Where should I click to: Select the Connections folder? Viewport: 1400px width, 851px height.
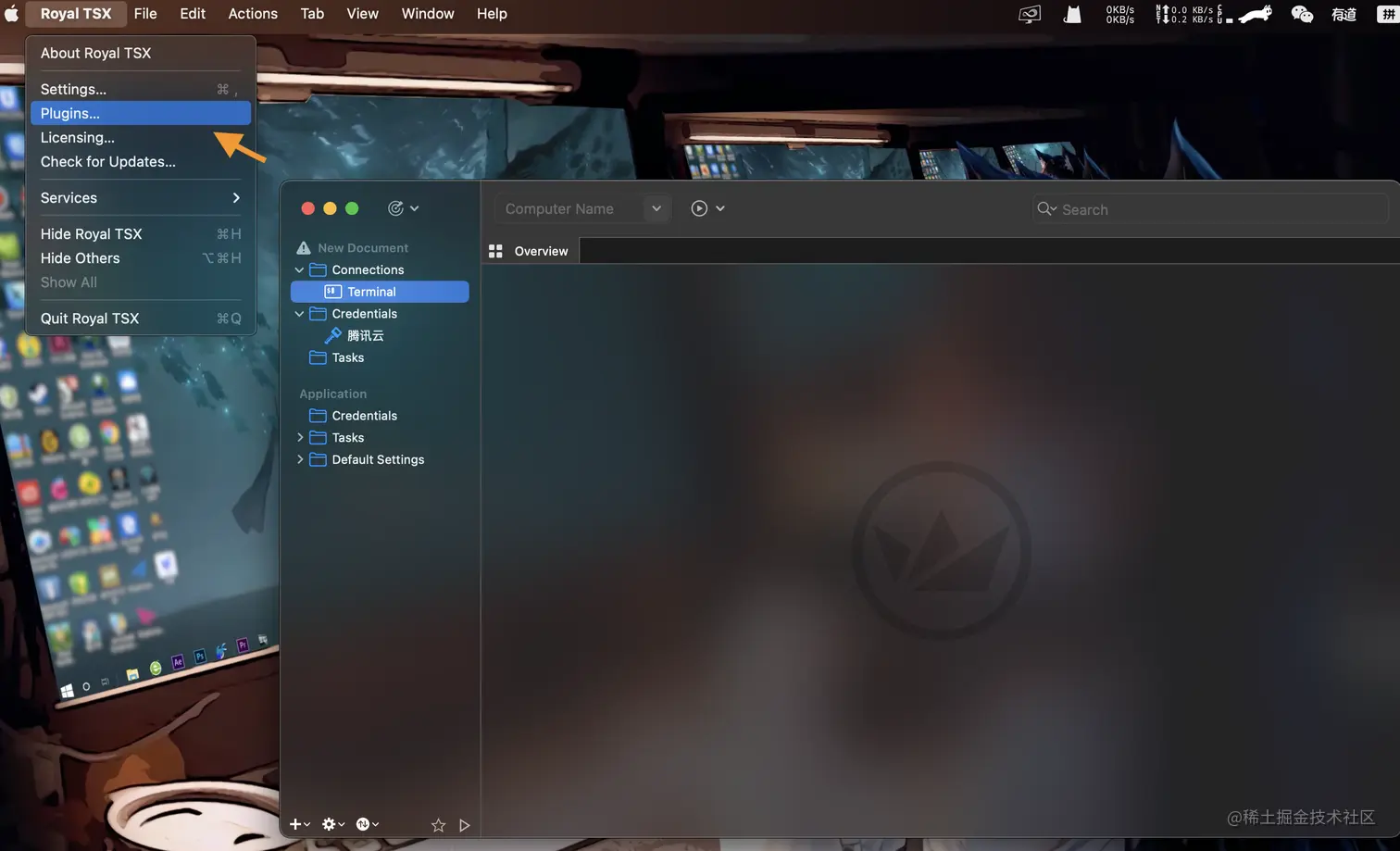(368, 269)
